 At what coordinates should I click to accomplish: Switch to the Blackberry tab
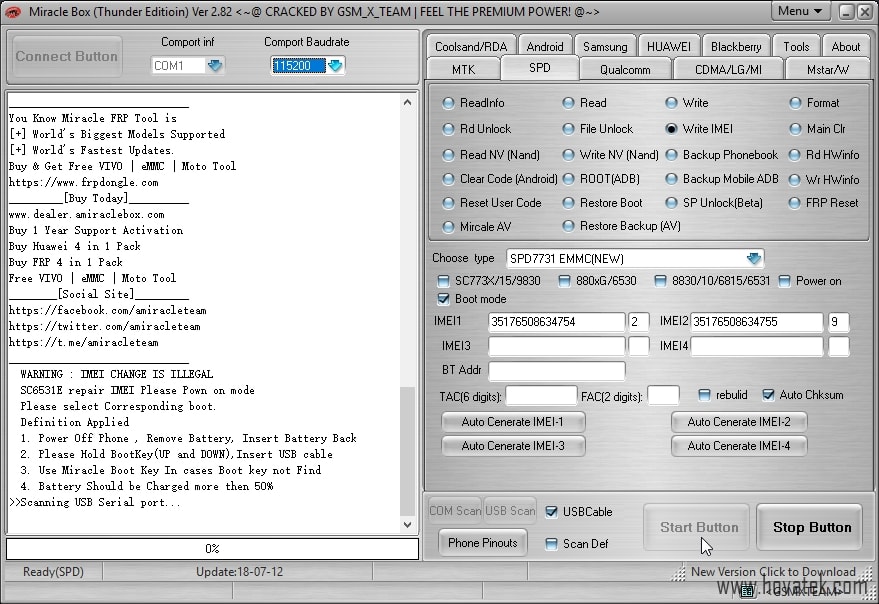(x=736, y=47)
